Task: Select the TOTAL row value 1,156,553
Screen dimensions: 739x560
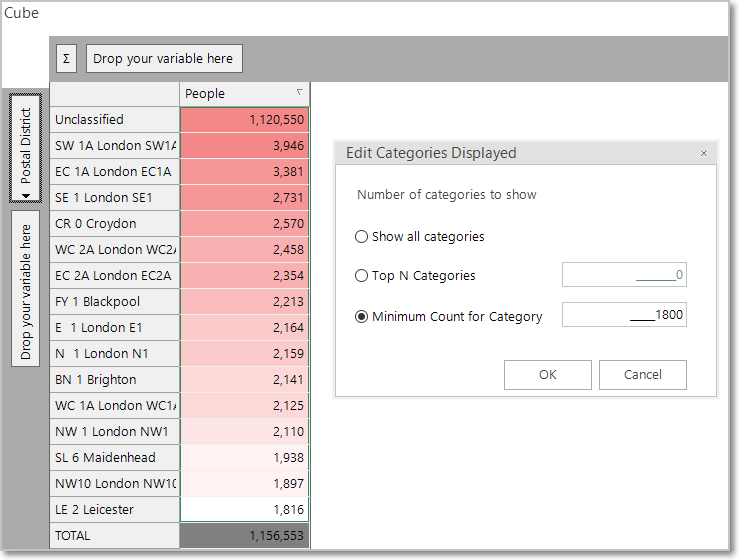Action: click(x=244, y=535)
